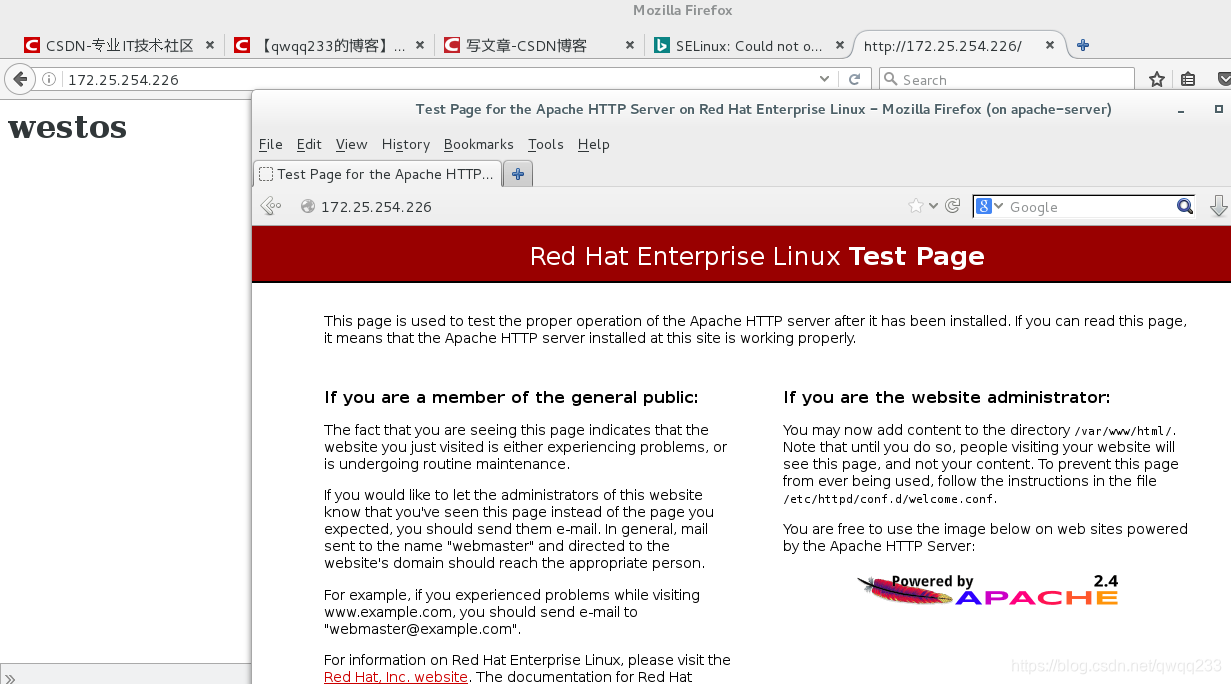The height and width of the screenshot is (684, 1231).
Task: Click expand chevrons at outer window bottom-left
Action: pos(10,678)
